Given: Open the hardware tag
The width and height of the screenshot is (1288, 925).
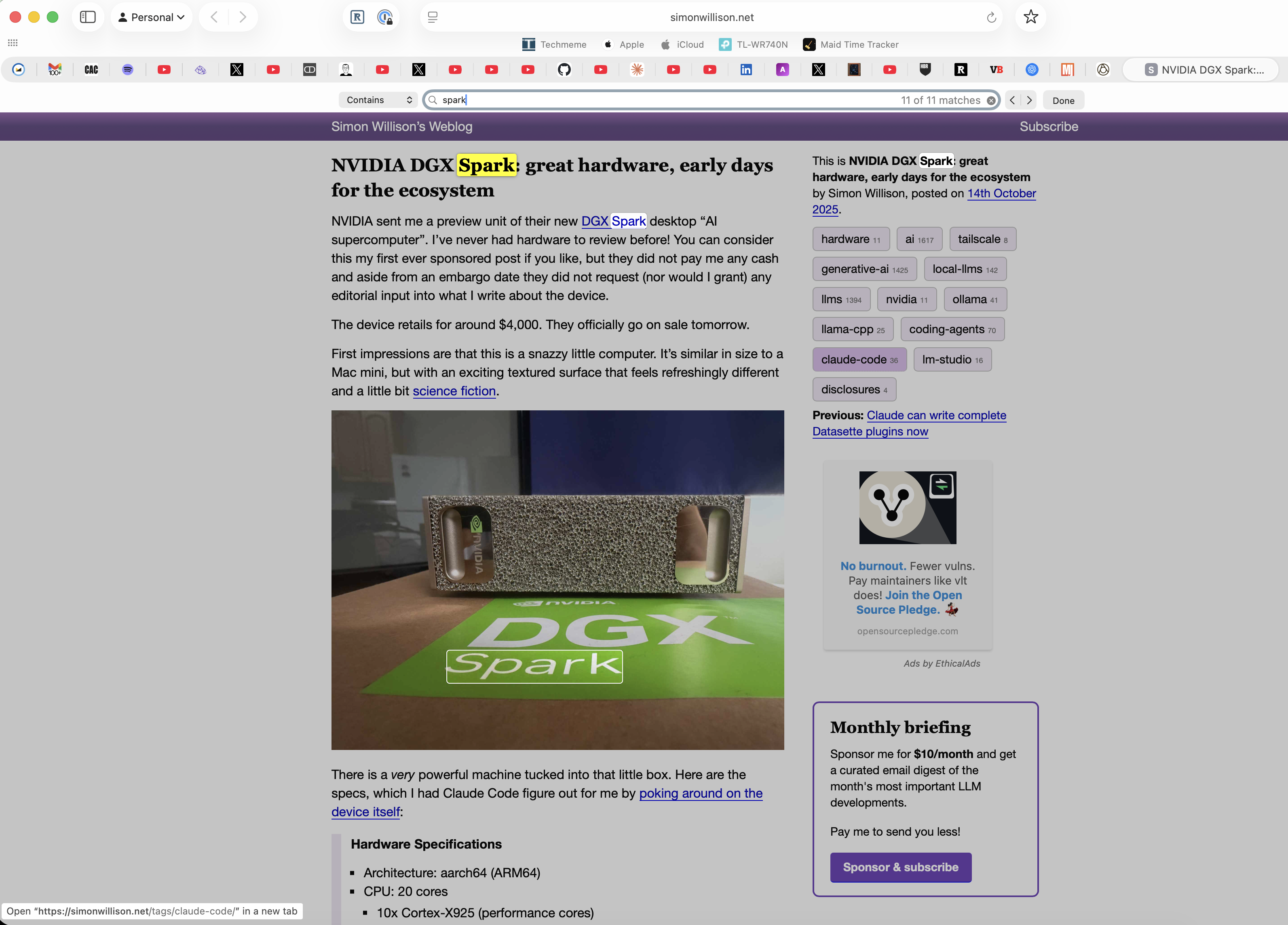Looking at the screenshot, I should coord(851,239).
